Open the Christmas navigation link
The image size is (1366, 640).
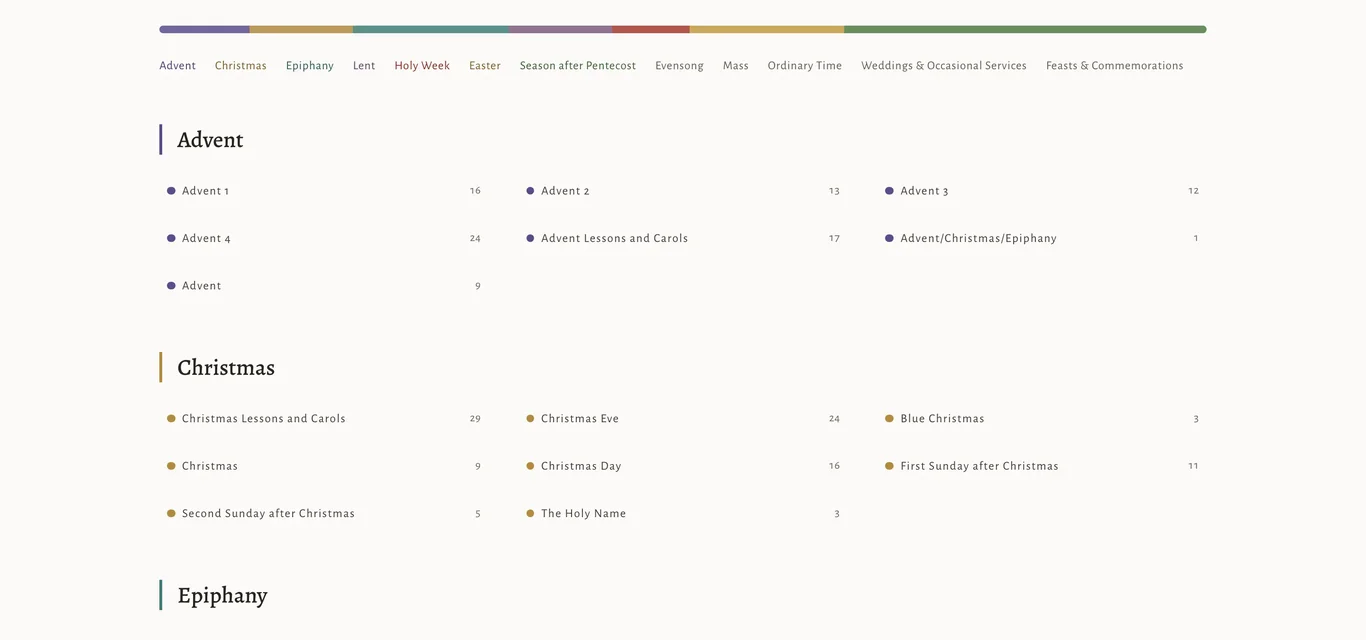240,65
